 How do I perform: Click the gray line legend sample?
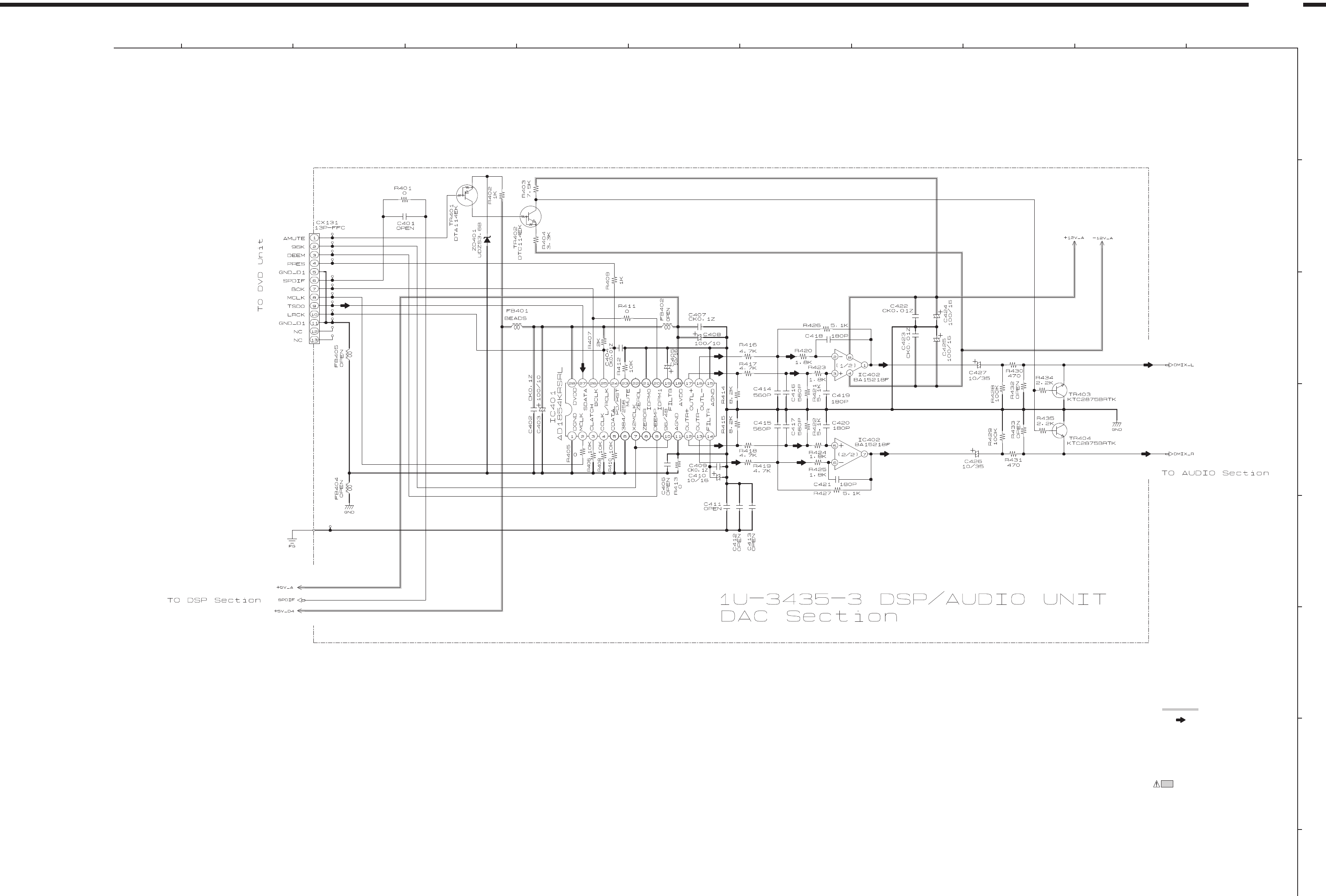pyautogui.click(x=1180, y=709)
